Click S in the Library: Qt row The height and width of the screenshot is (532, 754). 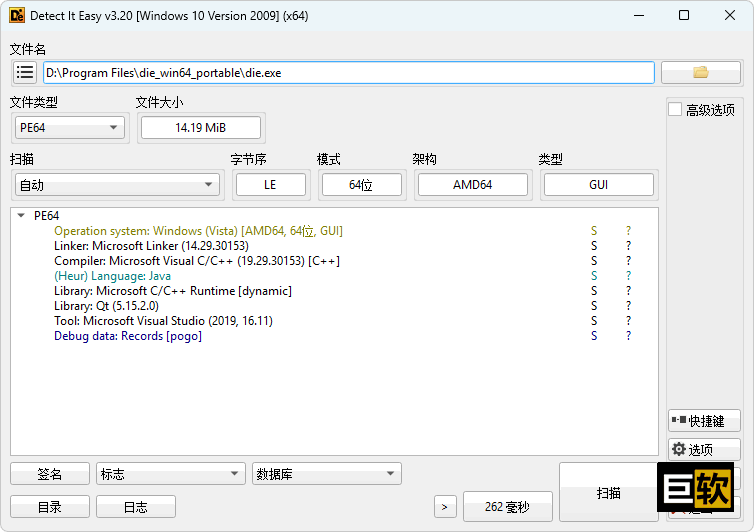[594, 305]
